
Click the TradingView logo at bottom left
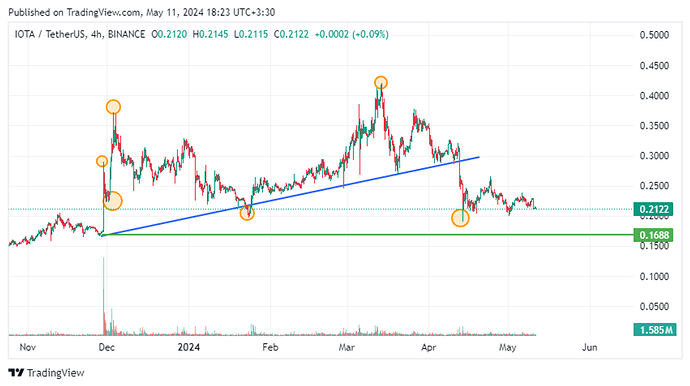pos(46,373)
